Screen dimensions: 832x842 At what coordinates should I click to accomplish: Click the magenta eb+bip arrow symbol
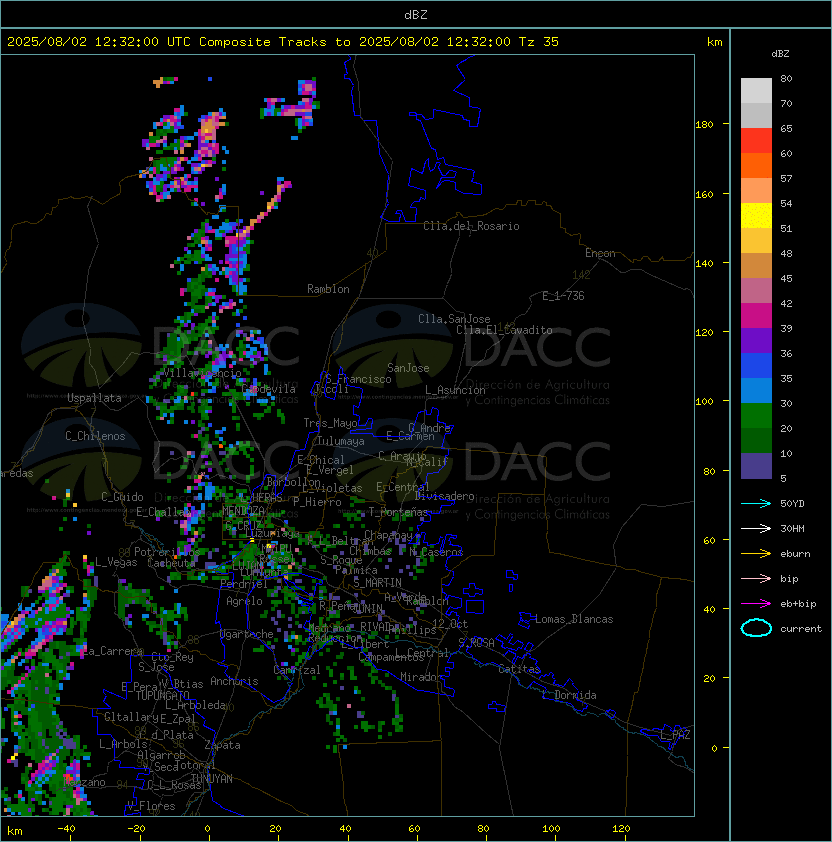click(756, 604)
